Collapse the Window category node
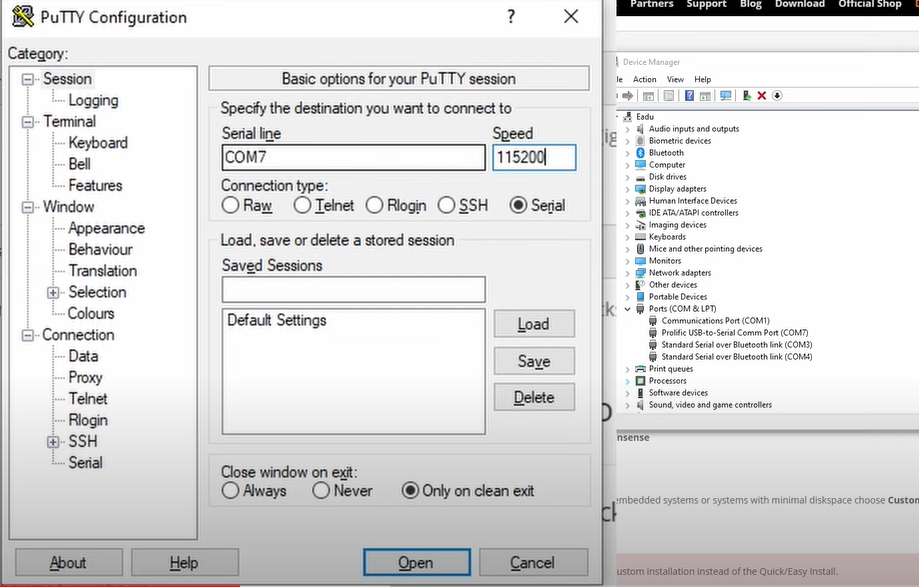The image size is (919, 587). tap(28, 207)
